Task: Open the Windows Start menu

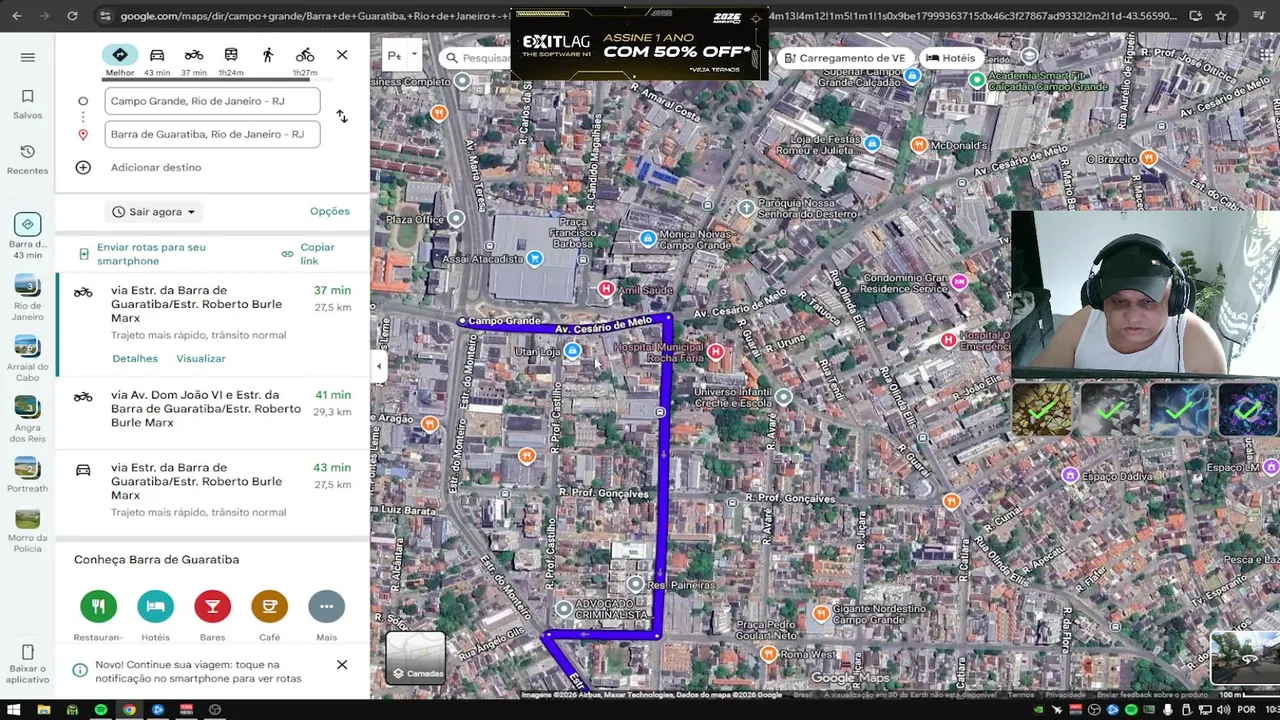Action: pyautogui.click(x=14, y=710)
